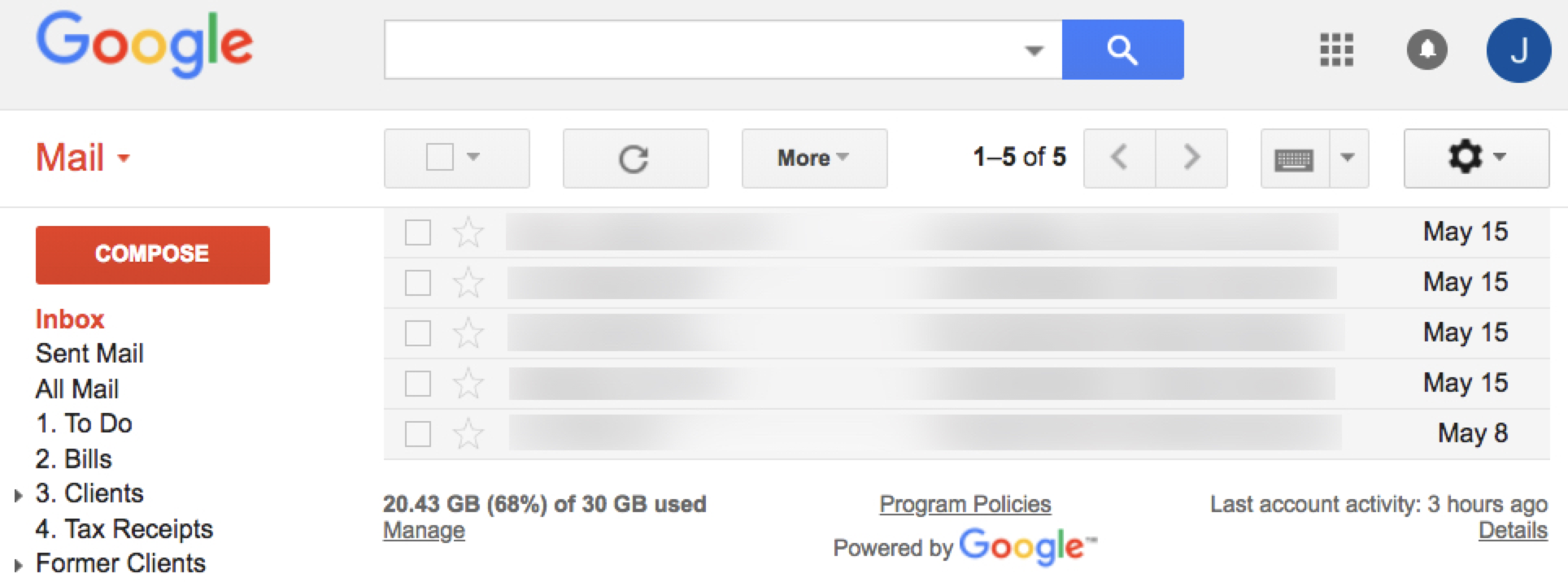Viewport: 1568px width, 582px height.
Task: Open the Sent Mail folder
Action: 89,354
